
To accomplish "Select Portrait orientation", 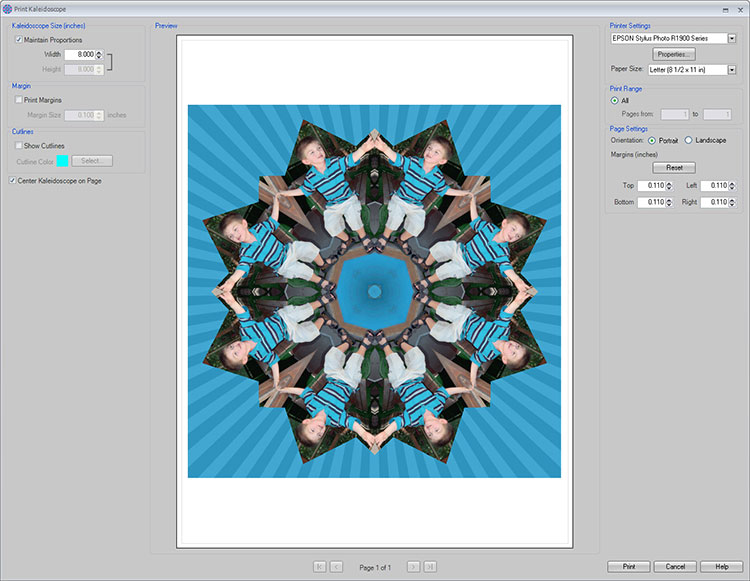I will click(x=652, y=140).
